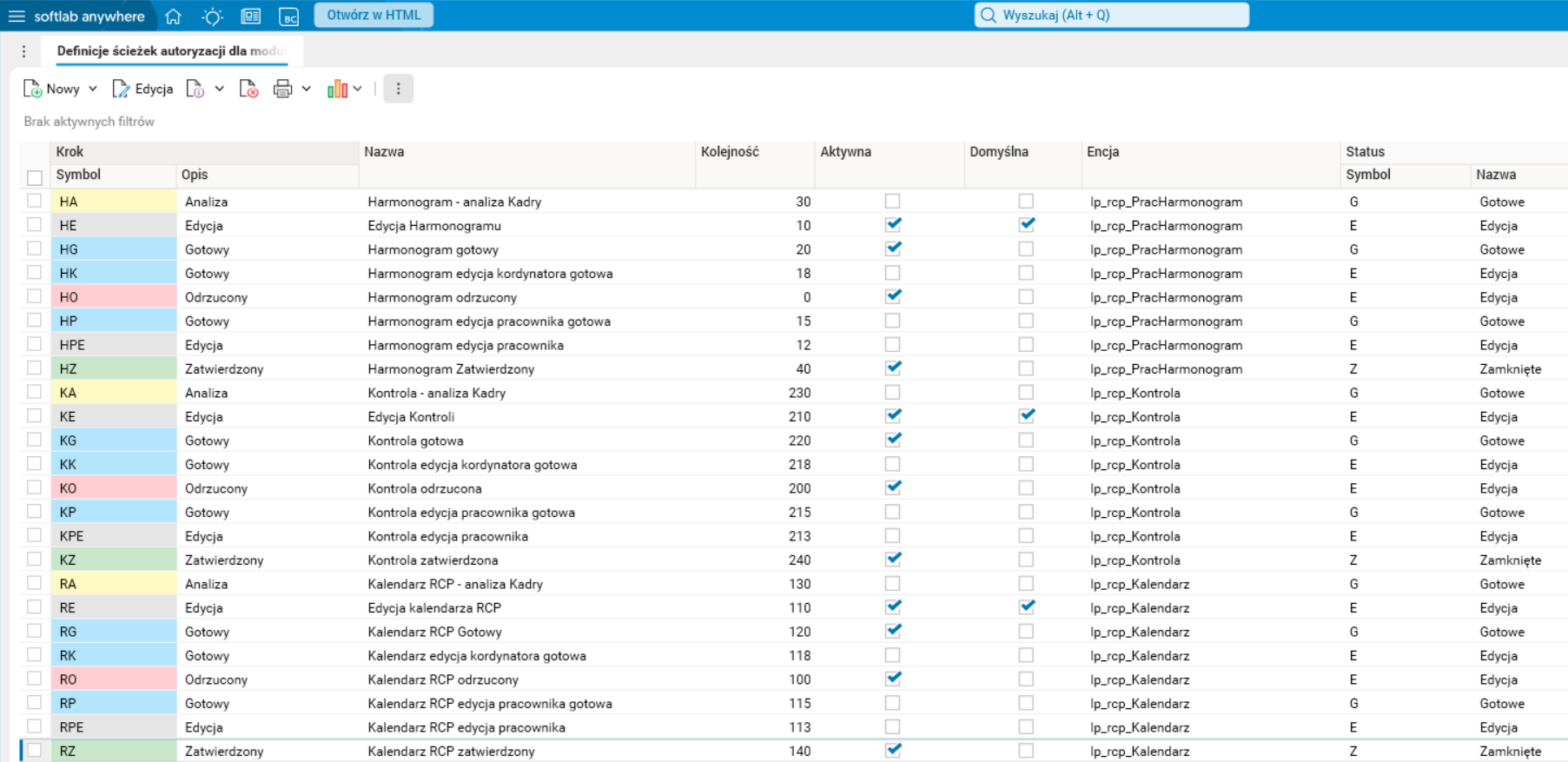This screenshot has height=762, width=1568.
Task: Uncheck Domyślna for Edycja Harmonogramu
Action: click(1026, 224)
